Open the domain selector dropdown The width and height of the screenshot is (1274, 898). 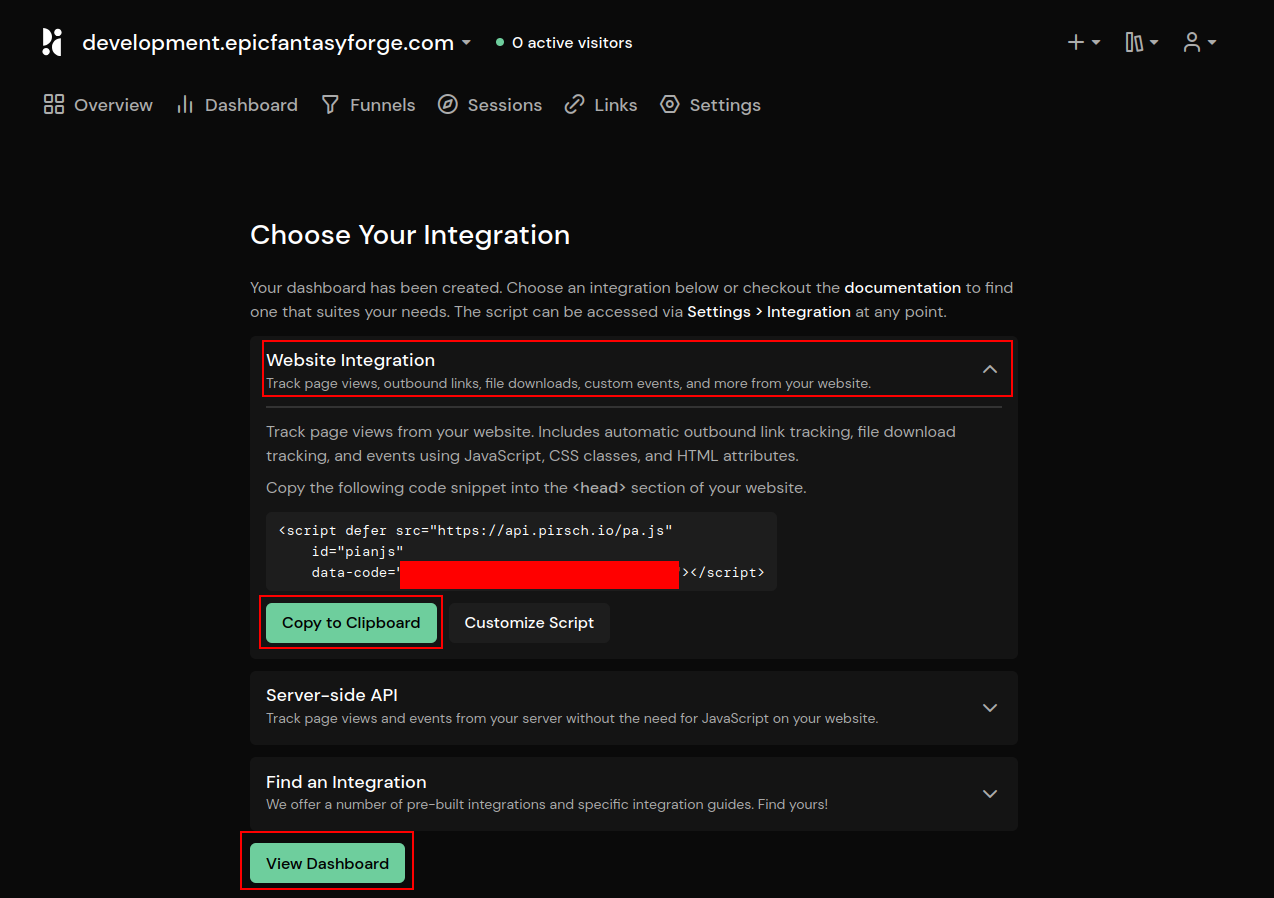click(276, 42)
